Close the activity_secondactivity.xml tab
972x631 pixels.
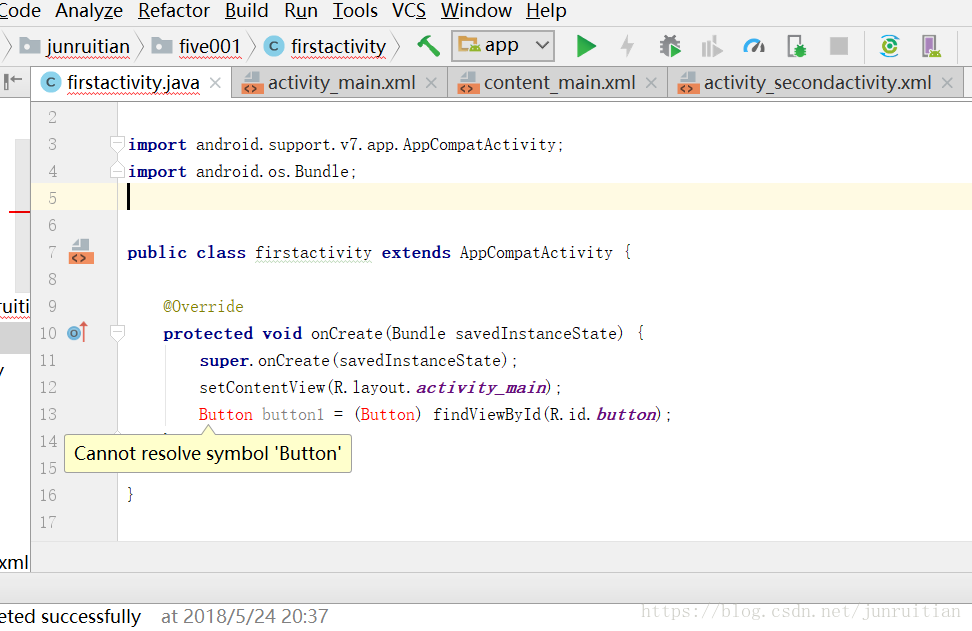(947, 82)
